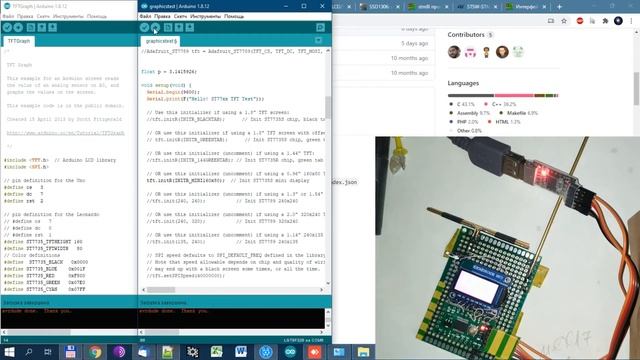Click vertical scrollbar thumb in graphicstest editor
This screenshot has height=360, width=640.
328,107
